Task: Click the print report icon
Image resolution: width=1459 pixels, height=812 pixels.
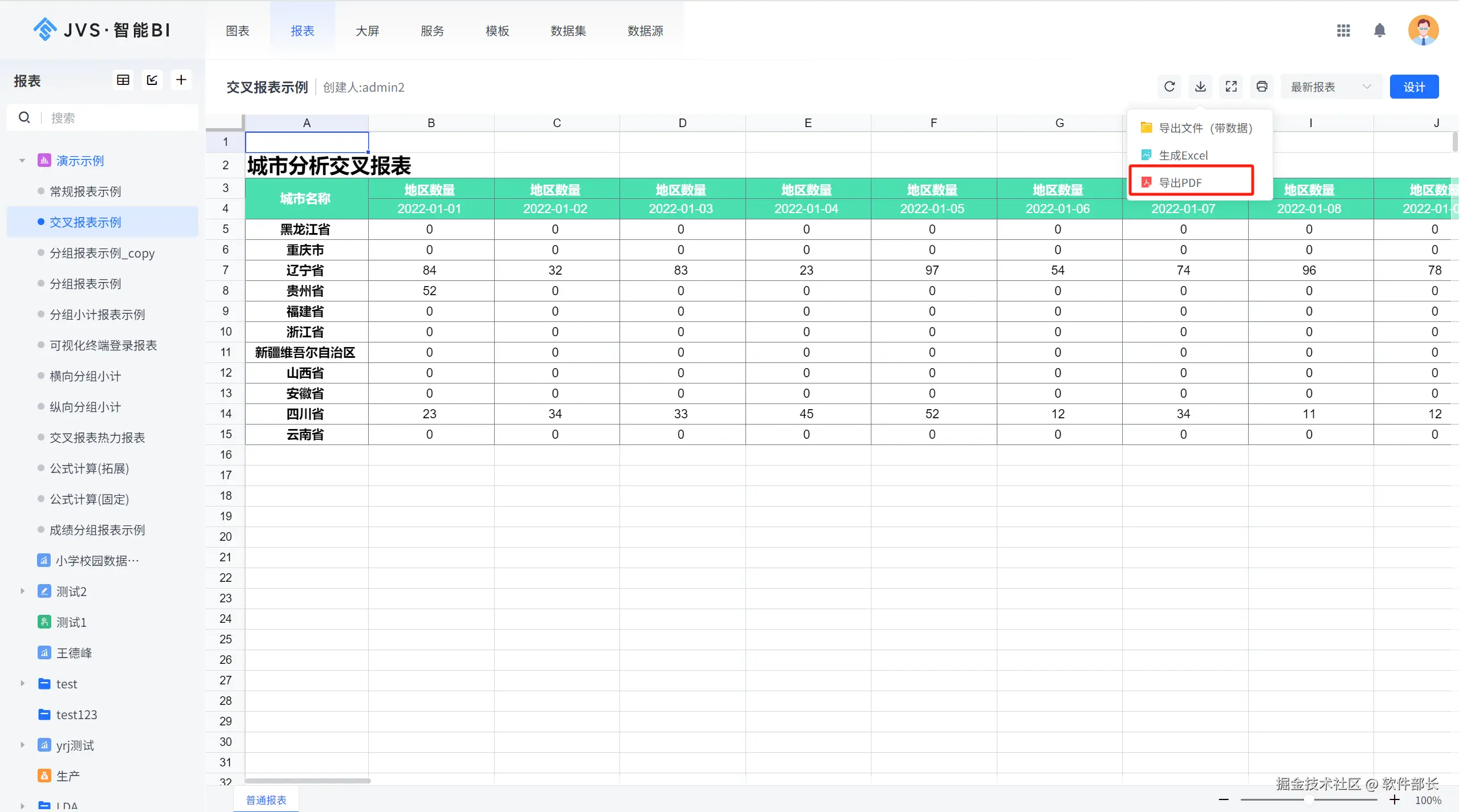Action: 1262,87
